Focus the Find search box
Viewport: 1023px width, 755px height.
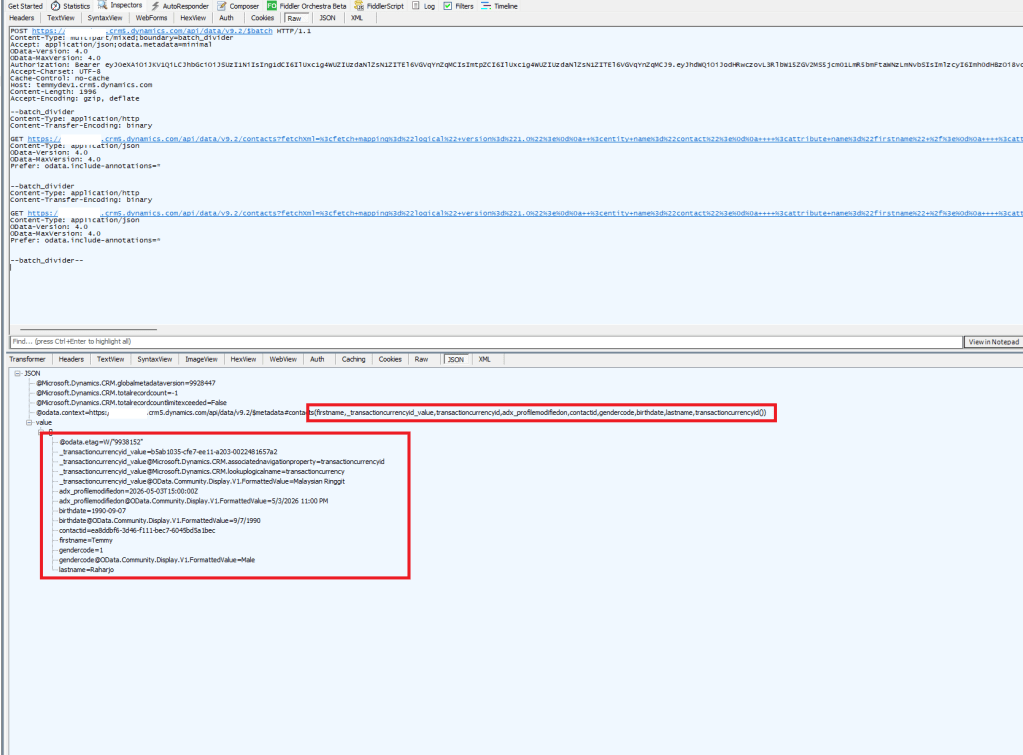pyautogui.click(x=486, y=341)
